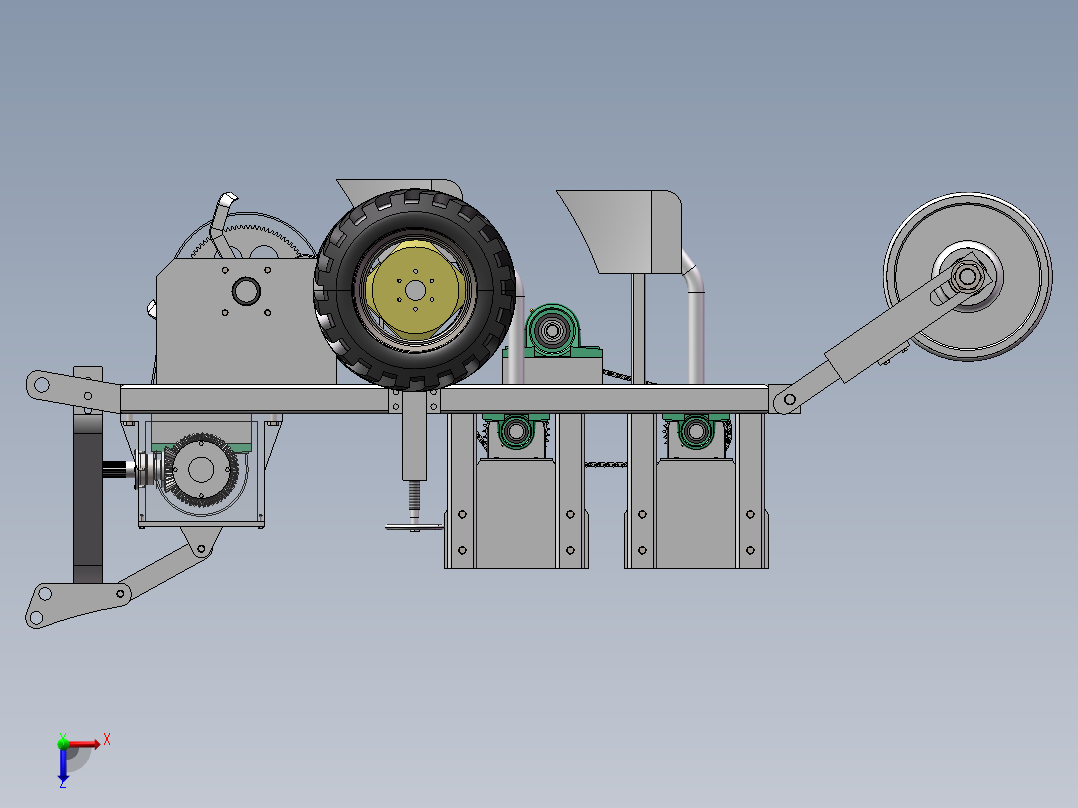Select the large press wheel disc at right
This screenshot has height=808, width=1078.
(968, 276)
